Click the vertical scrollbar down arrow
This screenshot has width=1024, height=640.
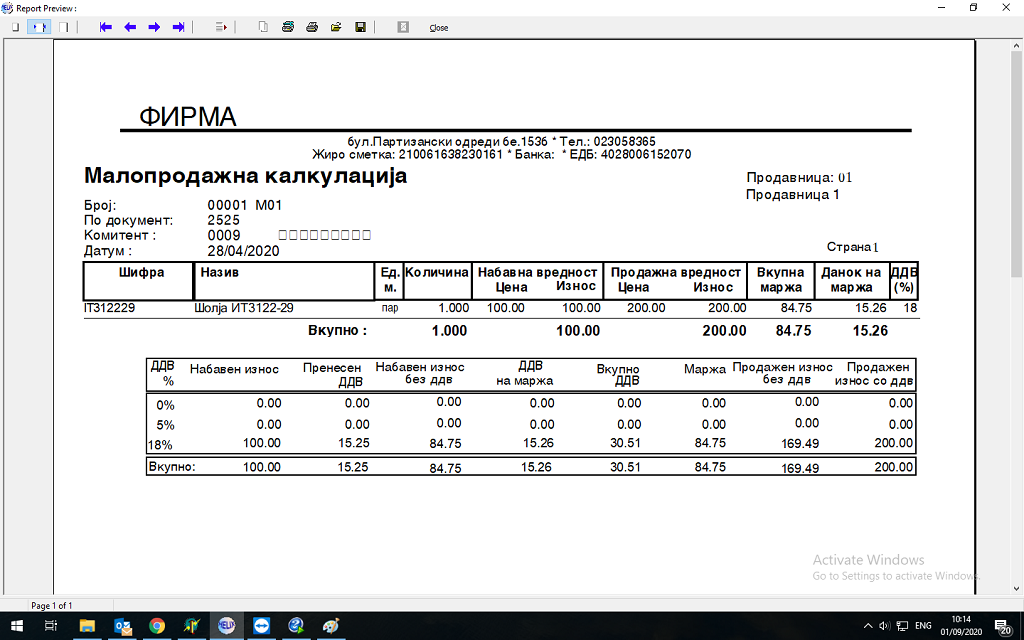[x=1016, y=588]
